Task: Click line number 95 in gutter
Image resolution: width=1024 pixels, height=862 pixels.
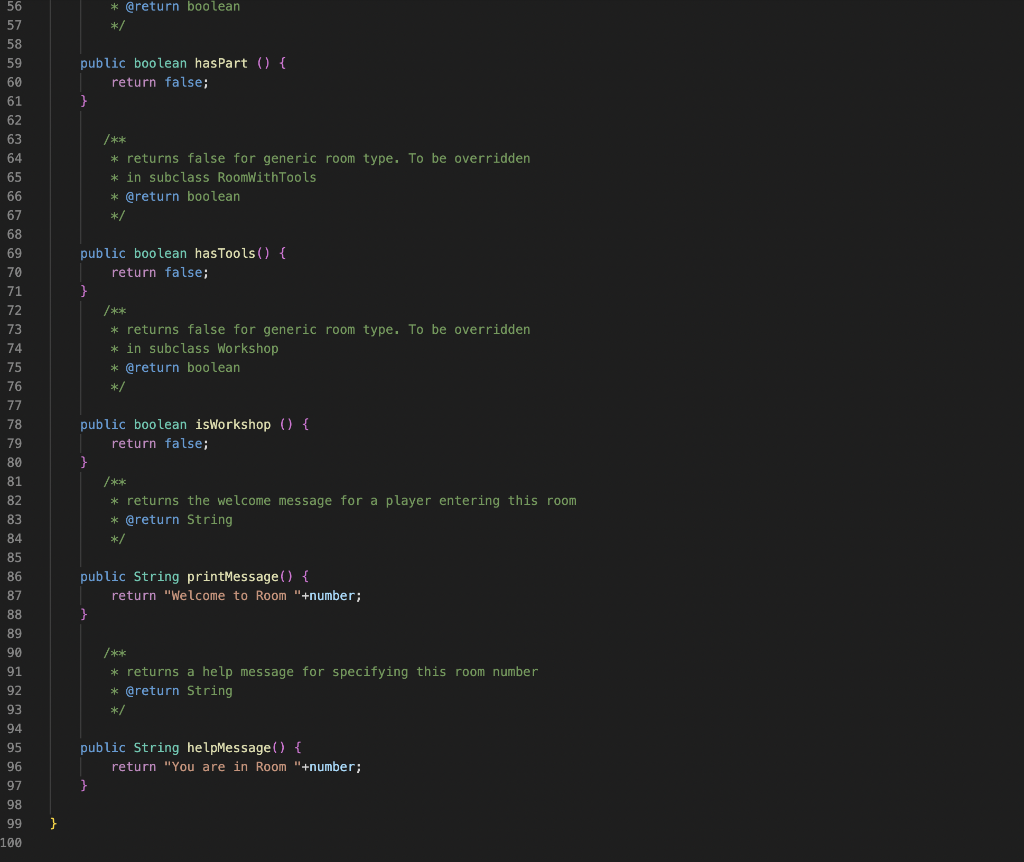Action: tap(14, 748)
